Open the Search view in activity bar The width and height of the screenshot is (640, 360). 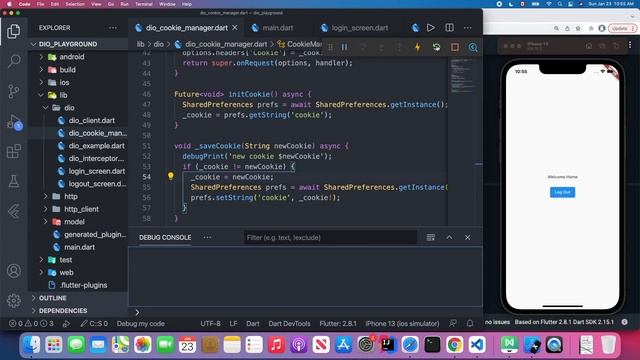pyautogui.click(x=13, y=61)
